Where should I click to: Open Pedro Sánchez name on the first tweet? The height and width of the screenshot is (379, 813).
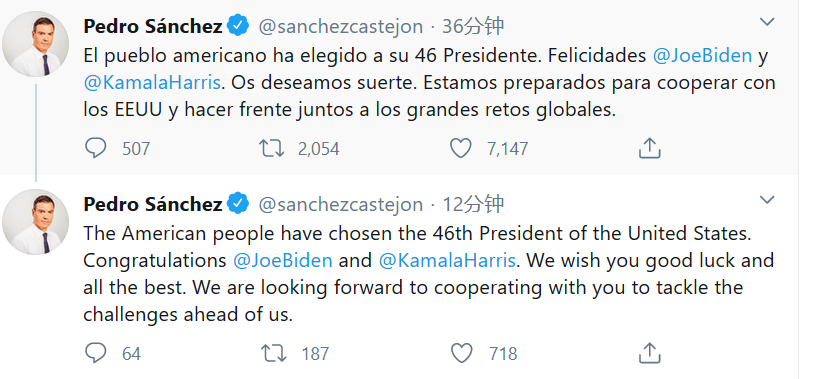[x=153, y=26]
